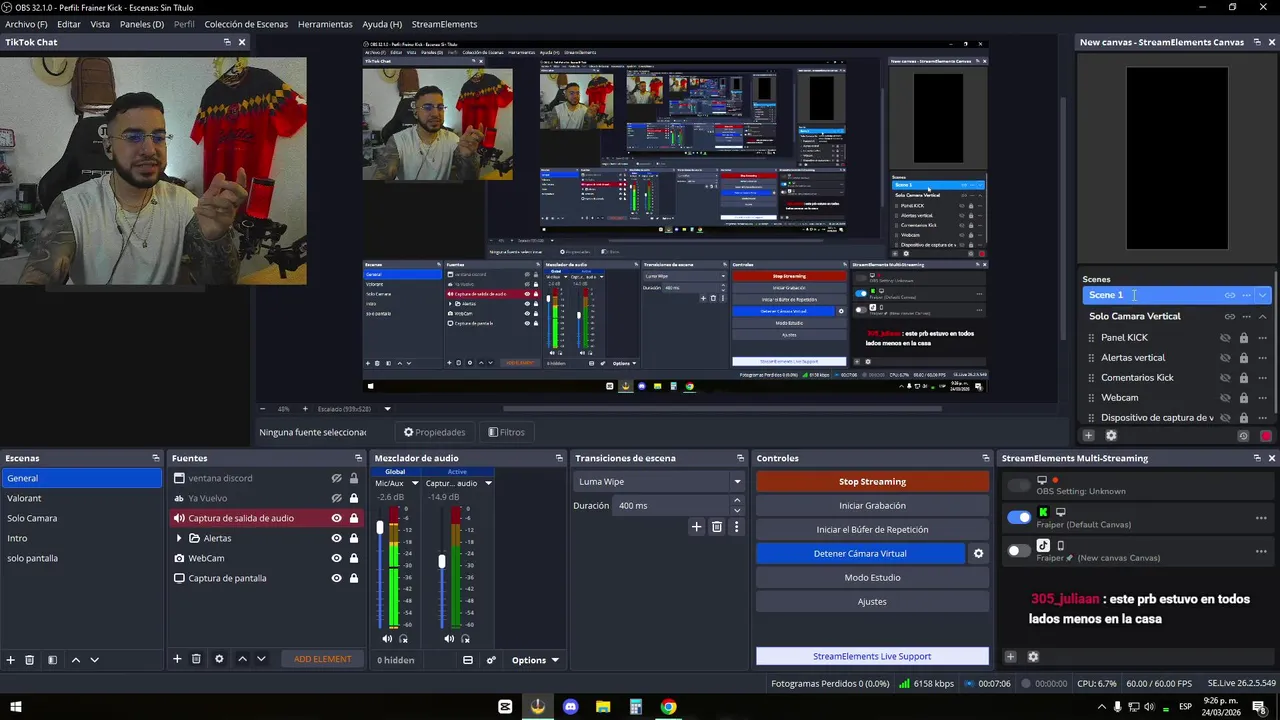
Task: Switch audio mixer layout icon
Action: (467, 660)
